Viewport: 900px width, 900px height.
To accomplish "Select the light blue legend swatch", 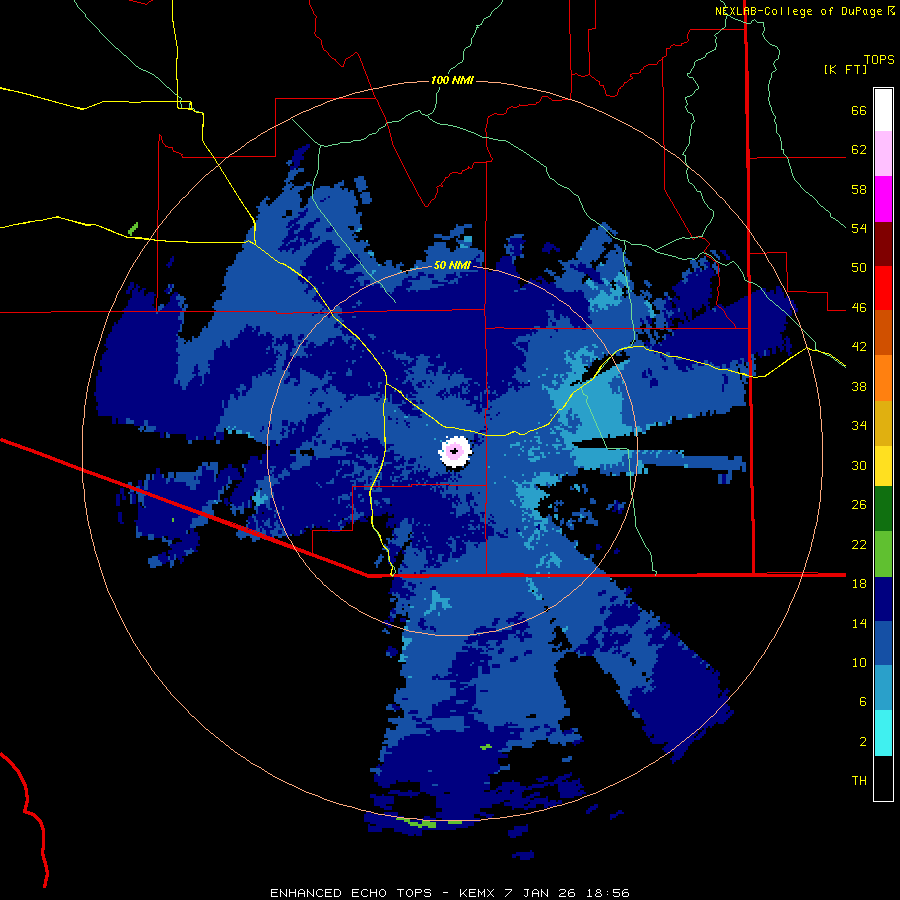I will [883, 688].
